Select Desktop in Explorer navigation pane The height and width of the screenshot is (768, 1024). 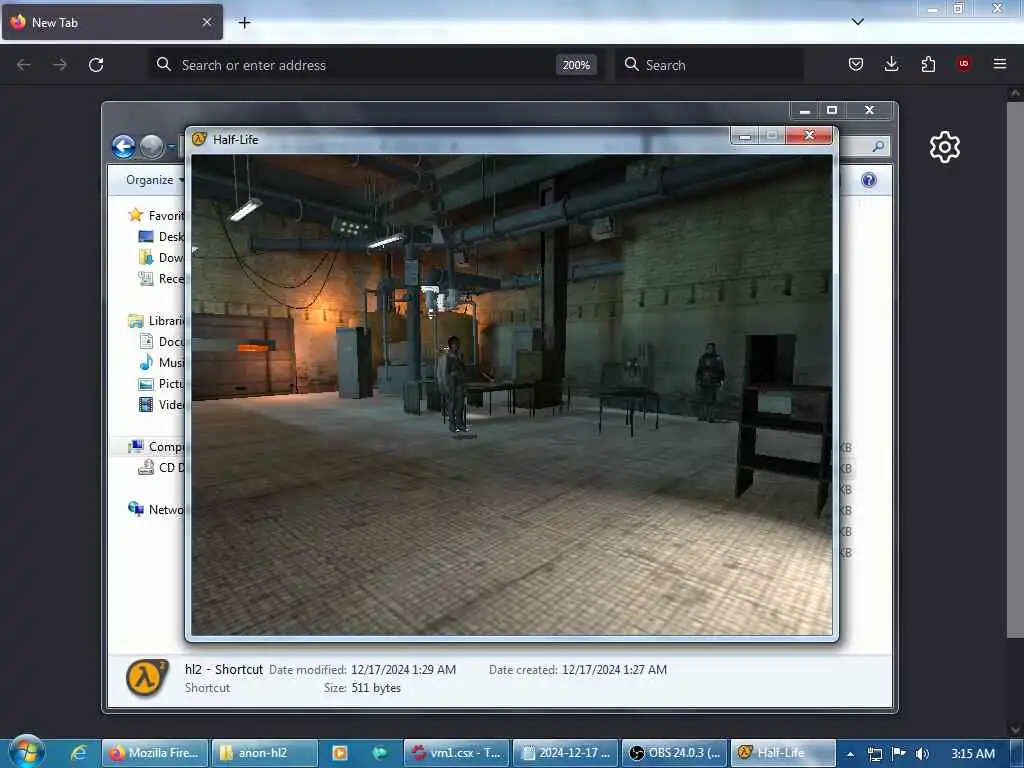(x=162, y=236)
